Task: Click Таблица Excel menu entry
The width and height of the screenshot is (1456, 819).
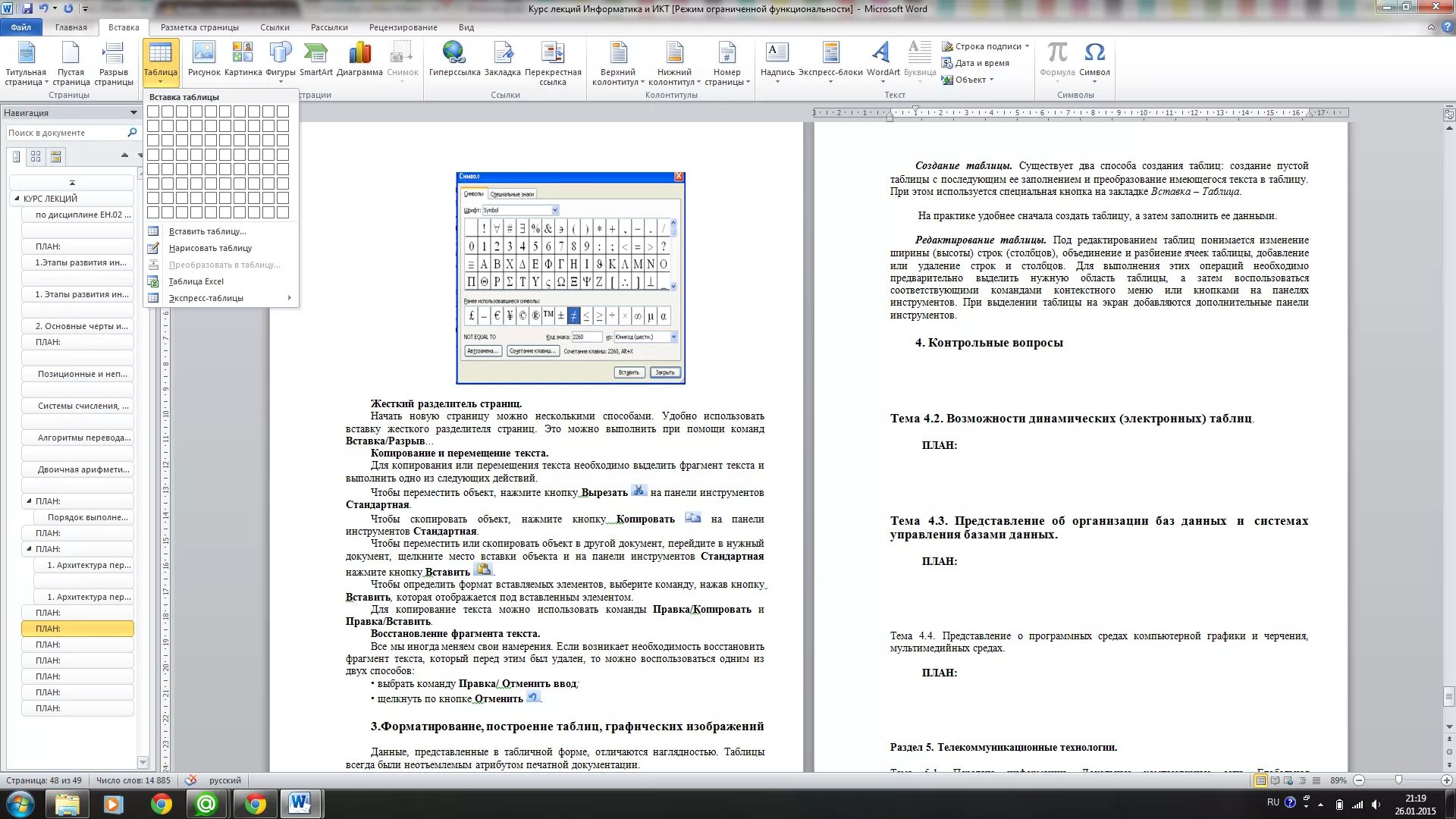Action: 196,281
